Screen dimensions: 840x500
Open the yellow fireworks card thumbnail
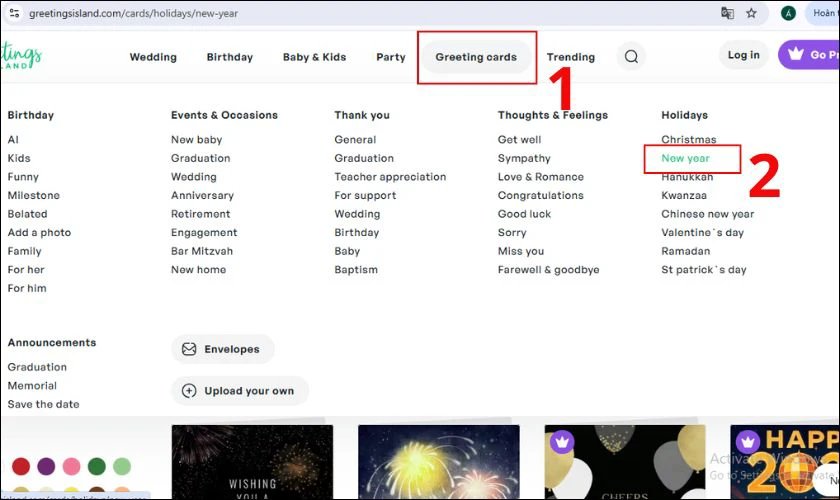tap(438, 462)
